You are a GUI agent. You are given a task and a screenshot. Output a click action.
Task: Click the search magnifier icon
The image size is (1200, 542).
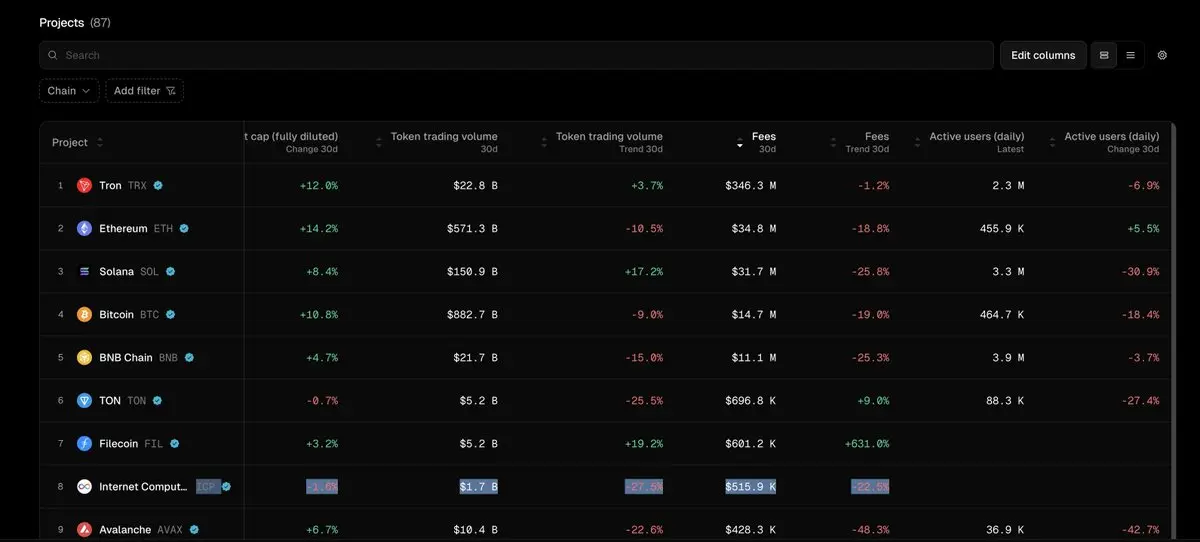[x=53, y=55]
